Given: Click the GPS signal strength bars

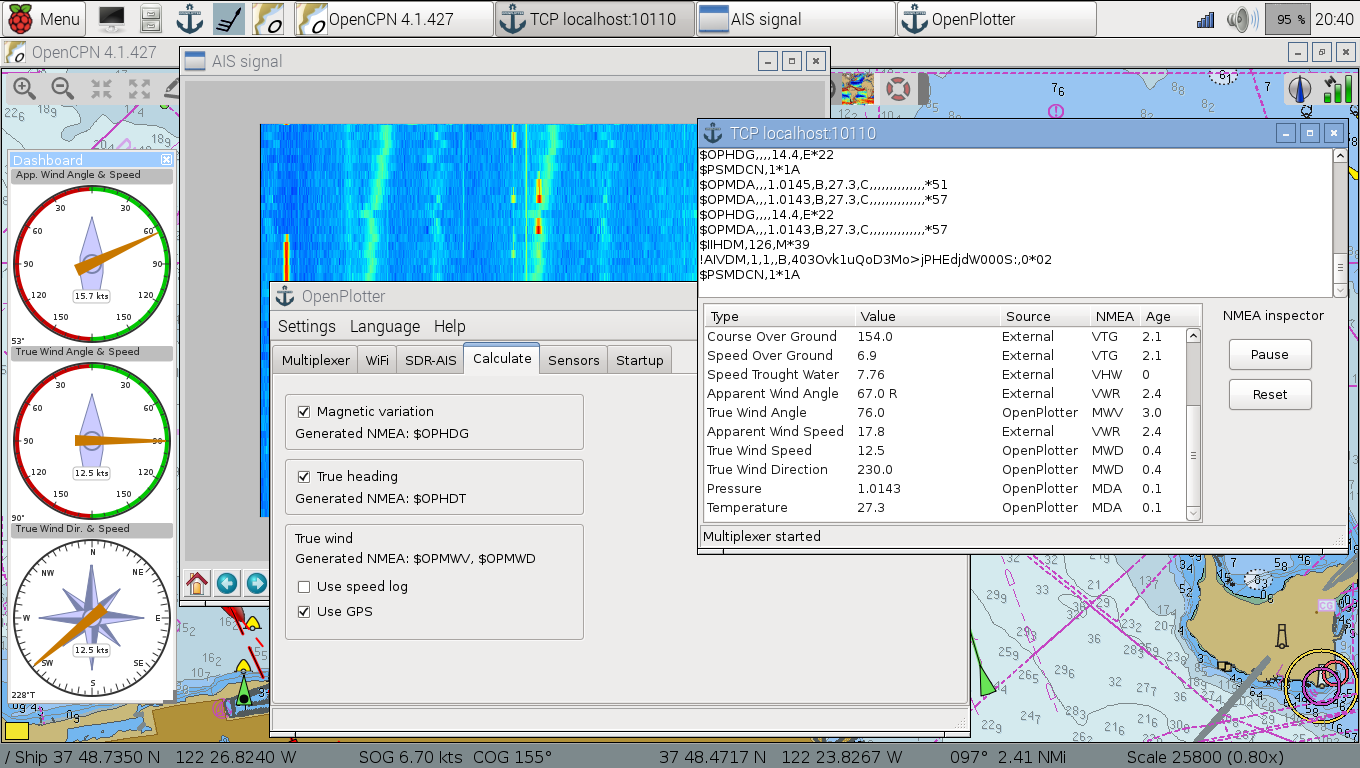Looking at the screenshot, I should coord(1336,89).
